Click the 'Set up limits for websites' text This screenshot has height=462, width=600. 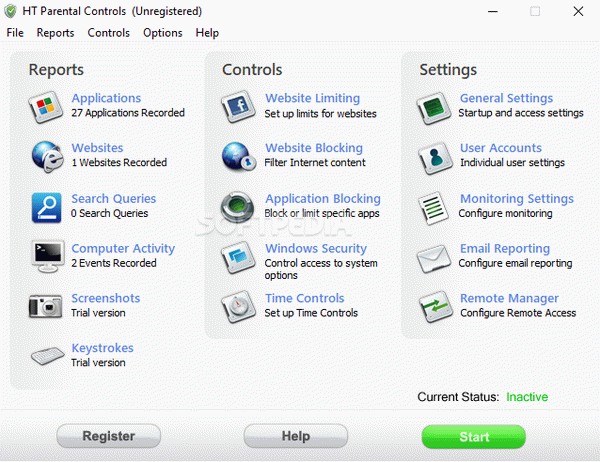tap(321, 114)
